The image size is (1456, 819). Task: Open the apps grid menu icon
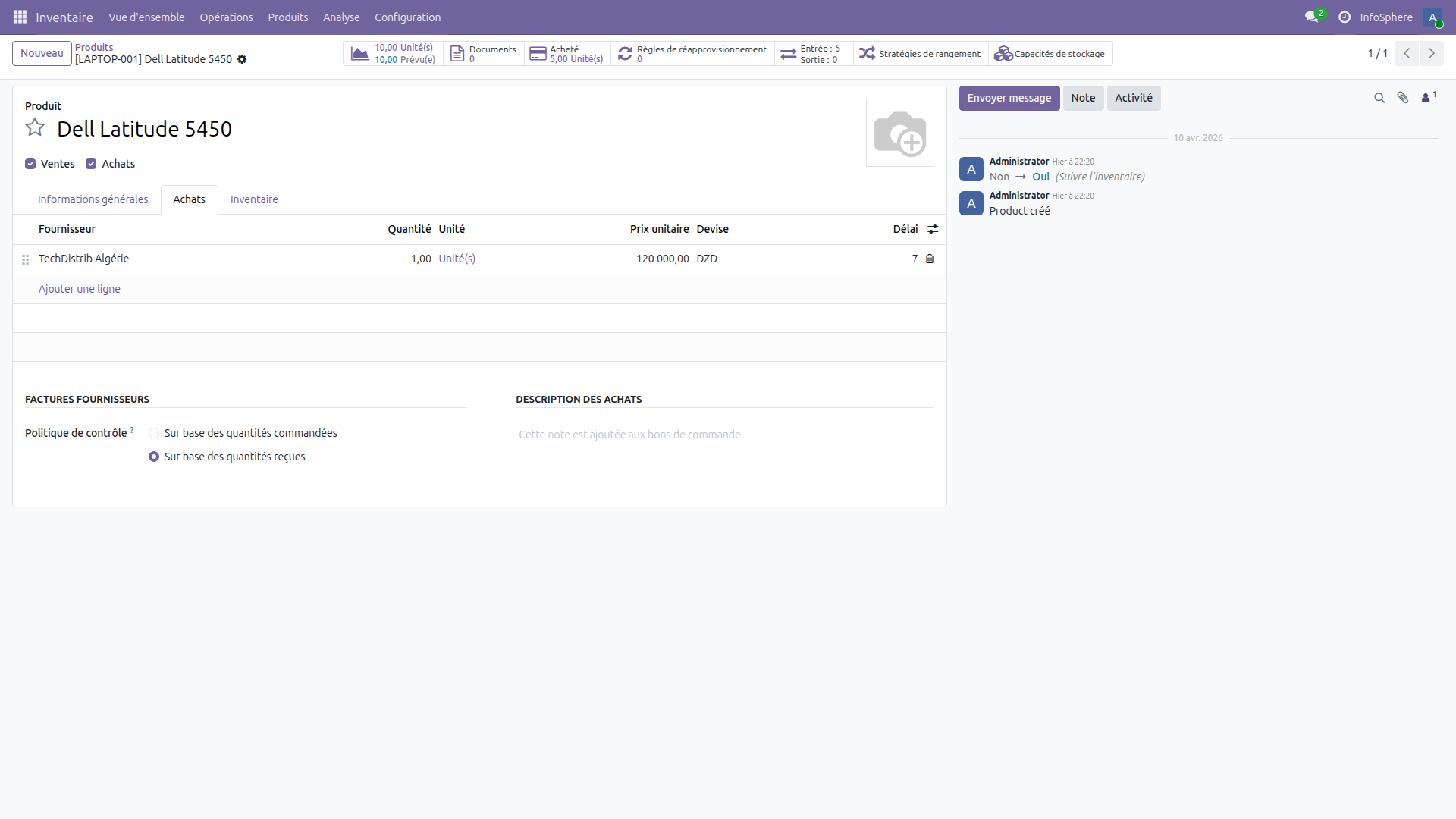(20, 17)
